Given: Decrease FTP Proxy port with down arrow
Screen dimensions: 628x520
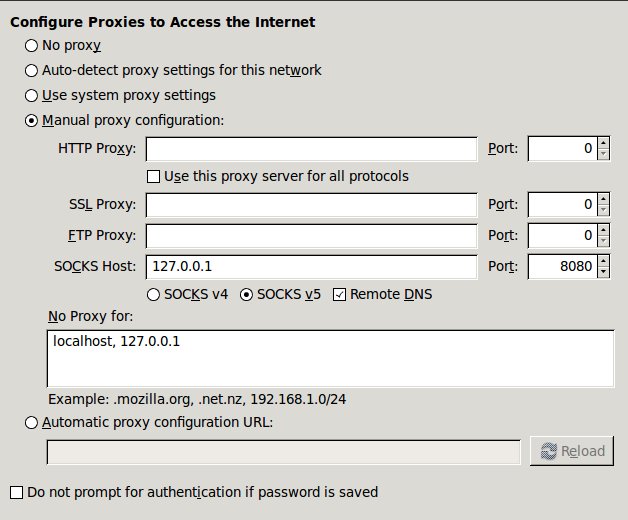Looking at the screenshot, I should pyautogui.click(x=603, y=242).
